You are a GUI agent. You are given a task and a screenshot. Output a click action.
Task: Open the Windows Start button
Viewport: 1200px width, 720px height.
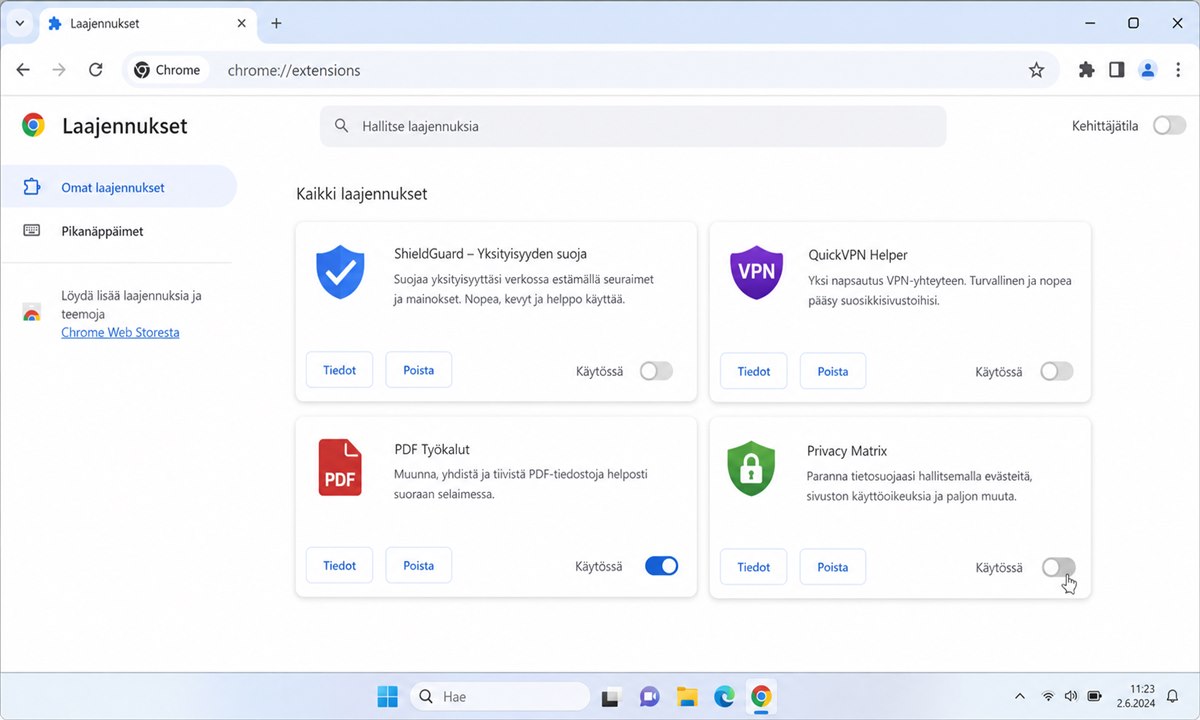point(388,696)
